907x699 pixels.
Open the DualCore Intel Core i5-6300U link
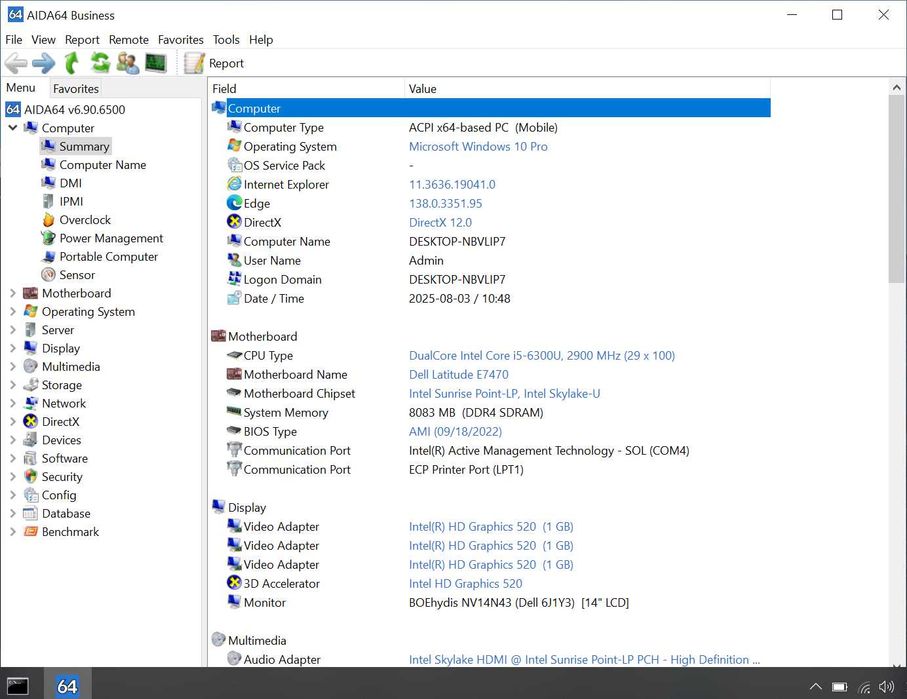[542, 355]
